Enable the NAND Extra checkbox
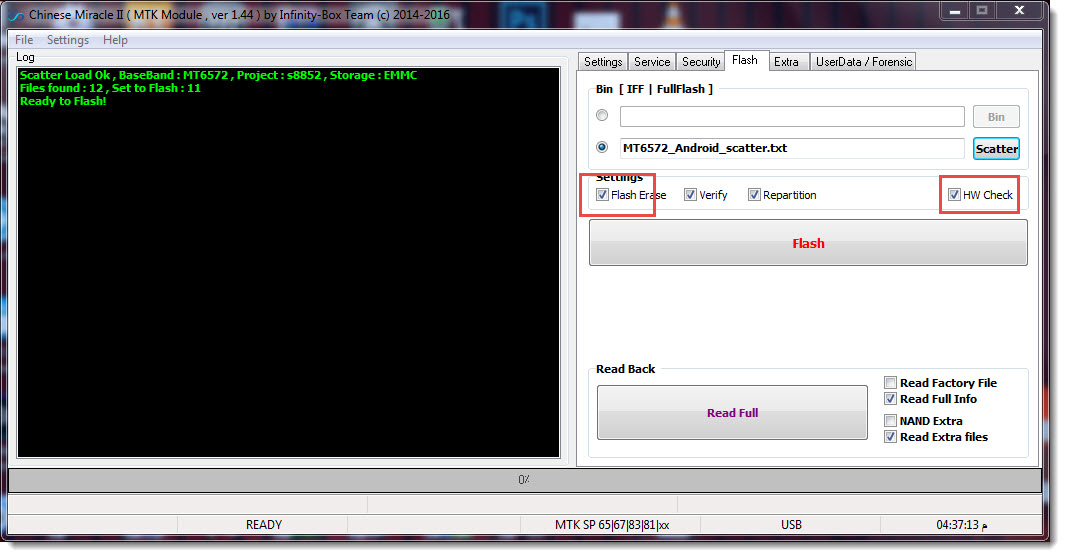Viewport: 1065px width, 557px height. tap(890, 421)
